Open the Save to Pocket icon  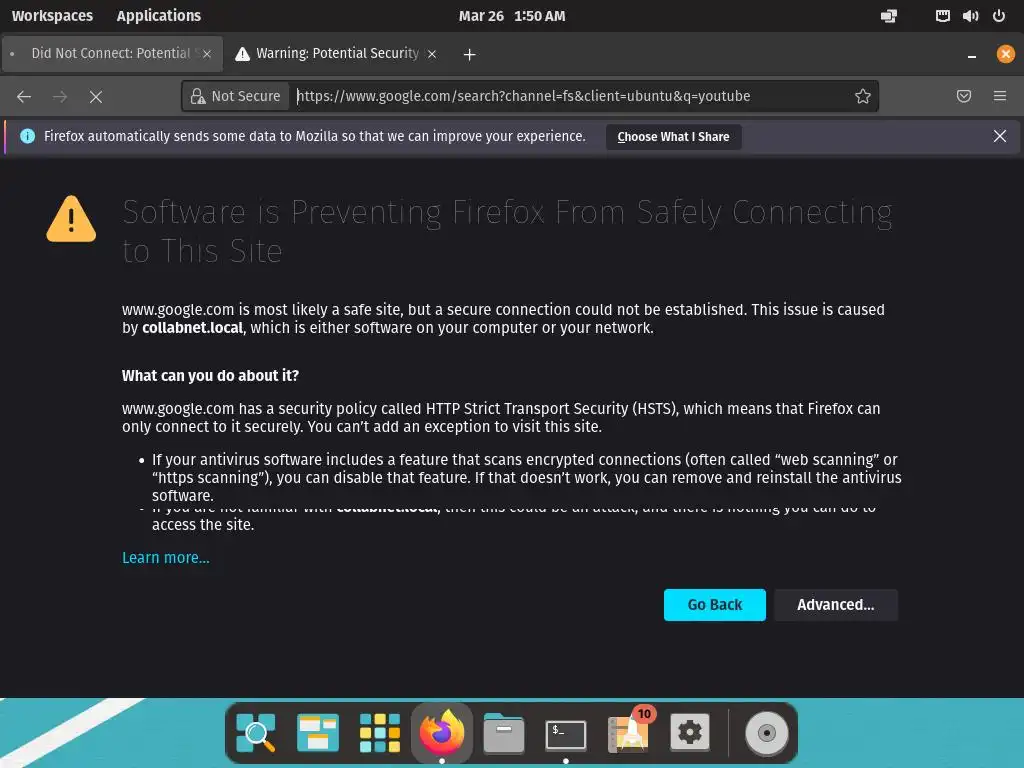pos(964,97)
